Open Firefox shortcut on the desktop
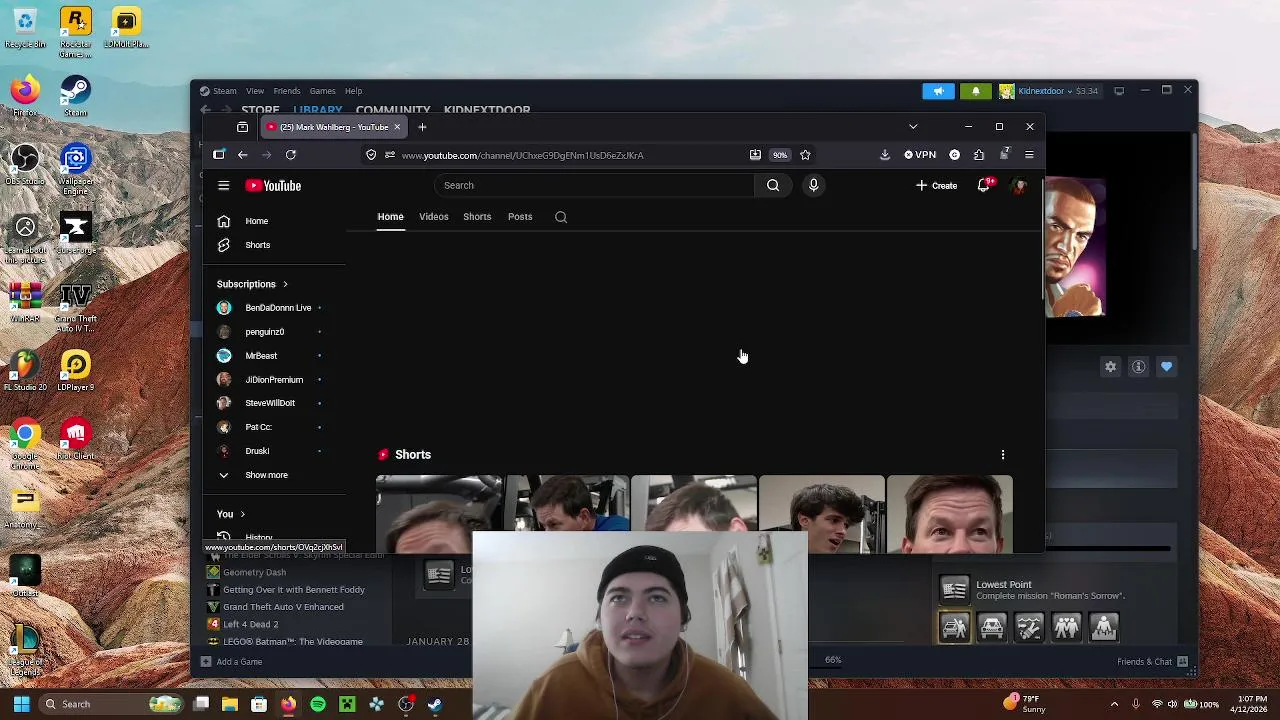Screen dimensions: 1280x720 (25, 96)
